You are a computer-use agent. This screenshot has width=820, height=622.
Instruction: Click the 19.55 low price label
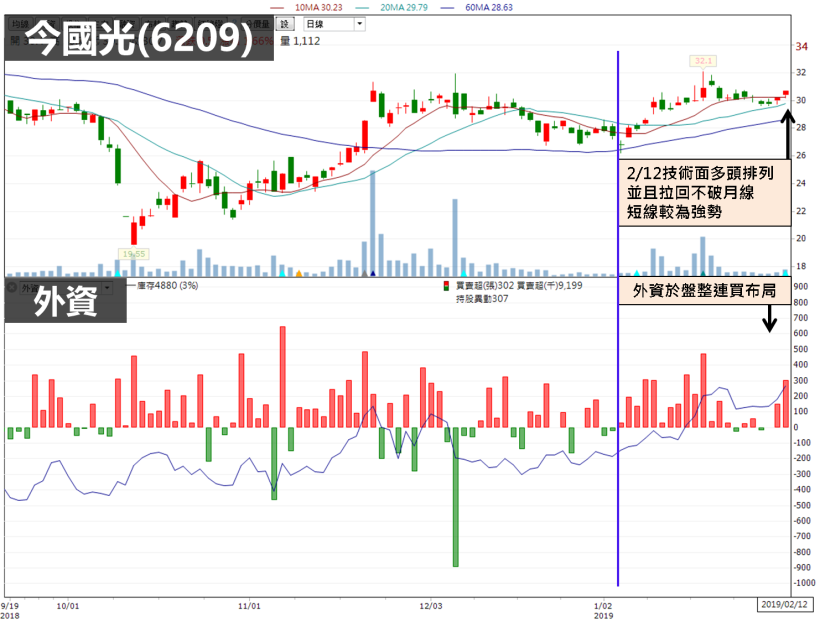(134, 254)
